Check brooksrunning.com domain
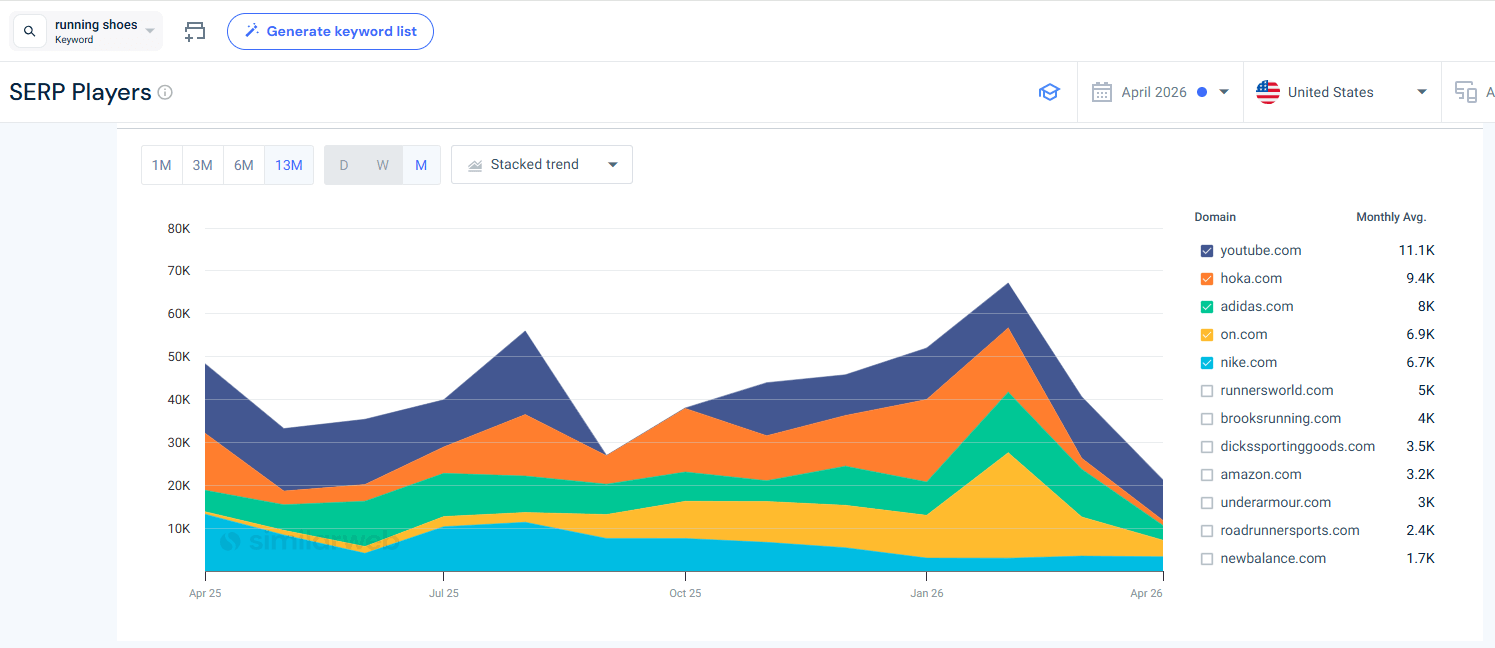The height and width of the screenshot is (648, 1495). [1207, 419]
